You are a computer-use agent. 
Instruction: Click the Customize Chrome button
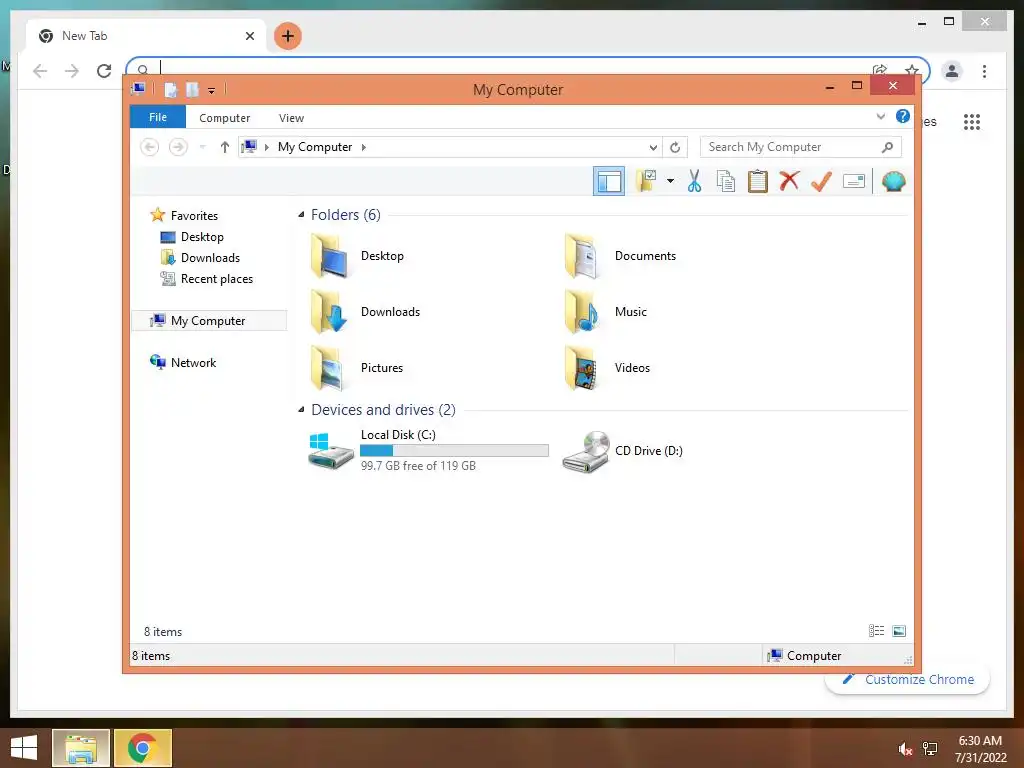[x=907, y=679]
